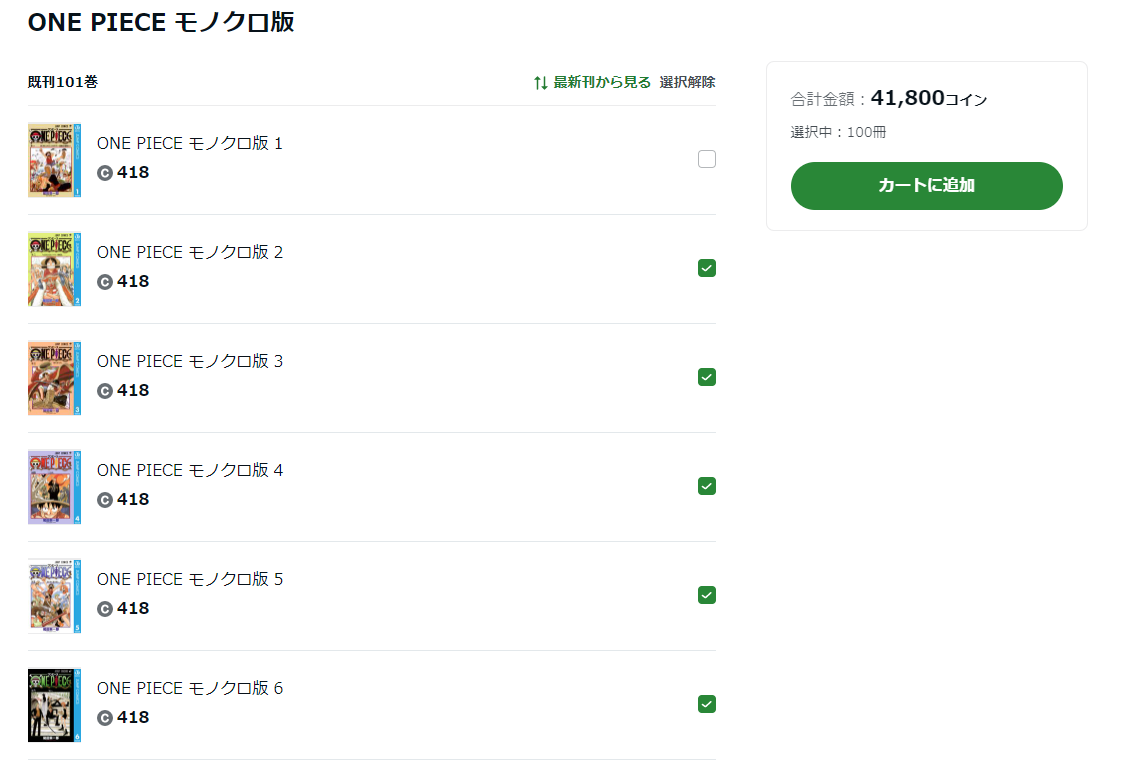
Task: Open the ONE PIECE モノクロ版 5 title
Action: (190, 579)
